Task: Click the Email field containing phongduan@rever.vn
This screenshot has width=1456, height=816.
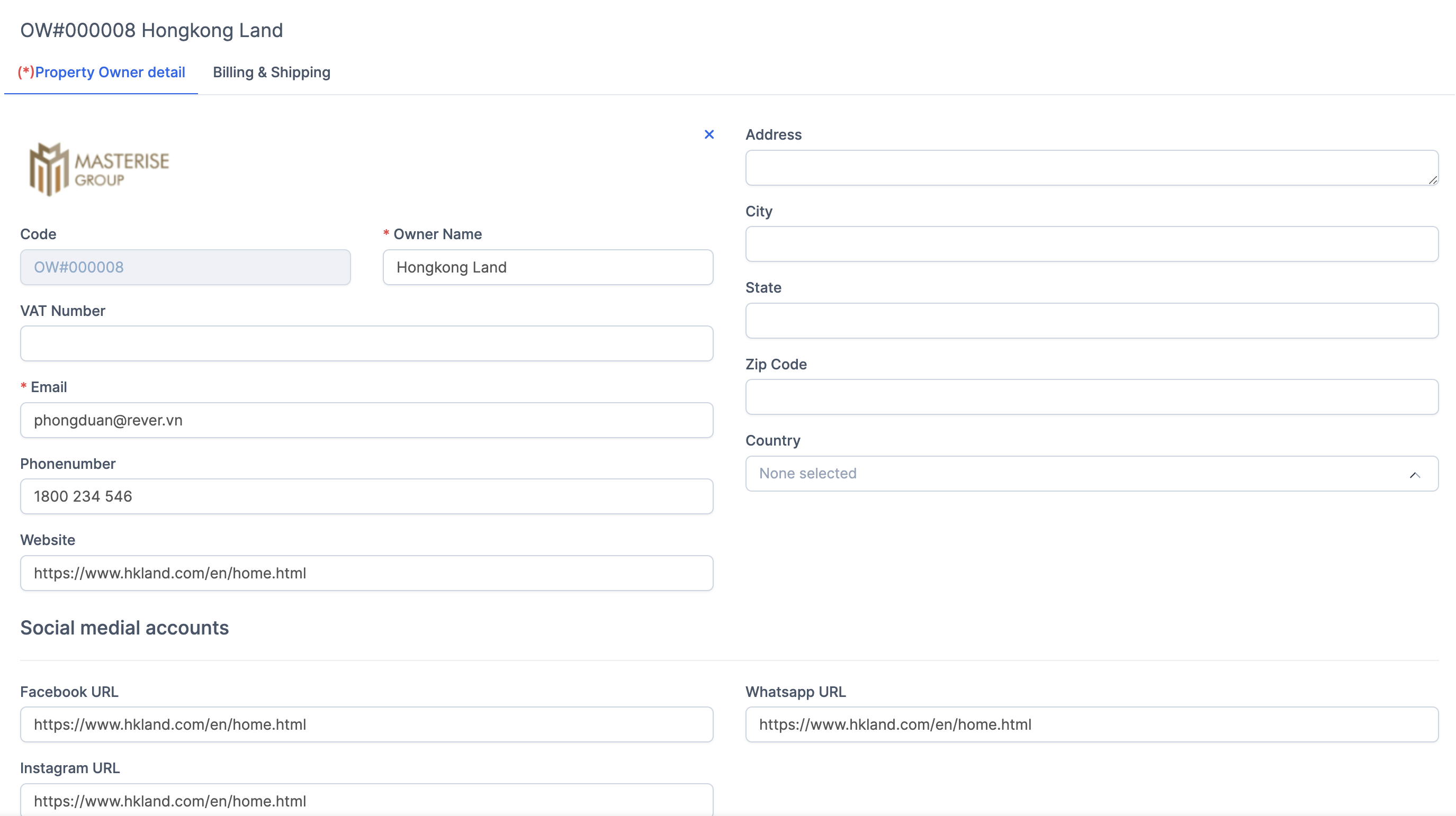Action: coord(366,420)
